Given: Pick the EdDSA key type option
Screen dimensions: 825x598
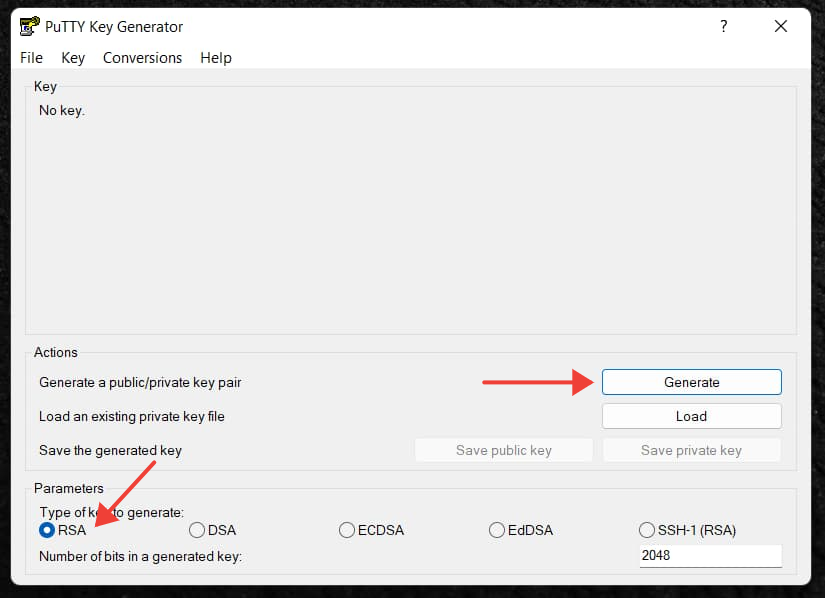Looking at the screenshot, I should click(x=497, y=530).
